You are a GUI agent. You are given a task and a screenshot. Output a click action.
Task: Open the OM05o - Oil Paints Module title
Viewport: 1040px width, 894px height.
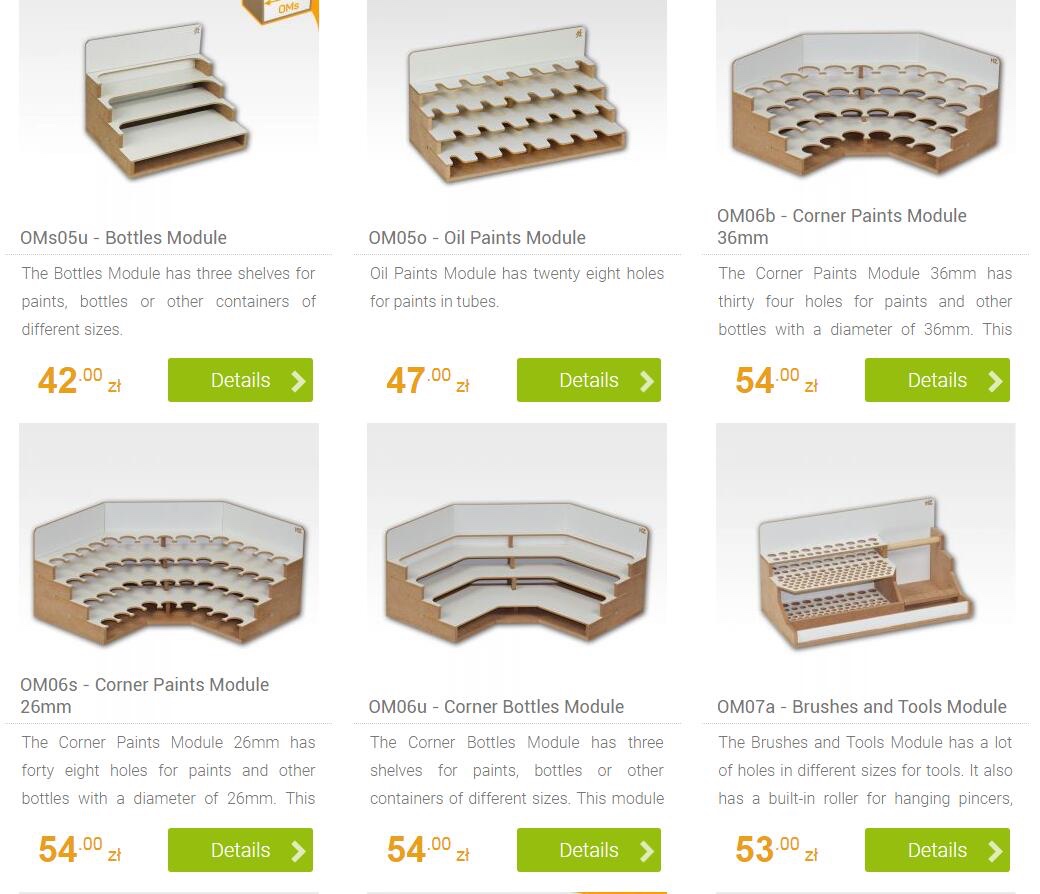click(x=477, y=237)
